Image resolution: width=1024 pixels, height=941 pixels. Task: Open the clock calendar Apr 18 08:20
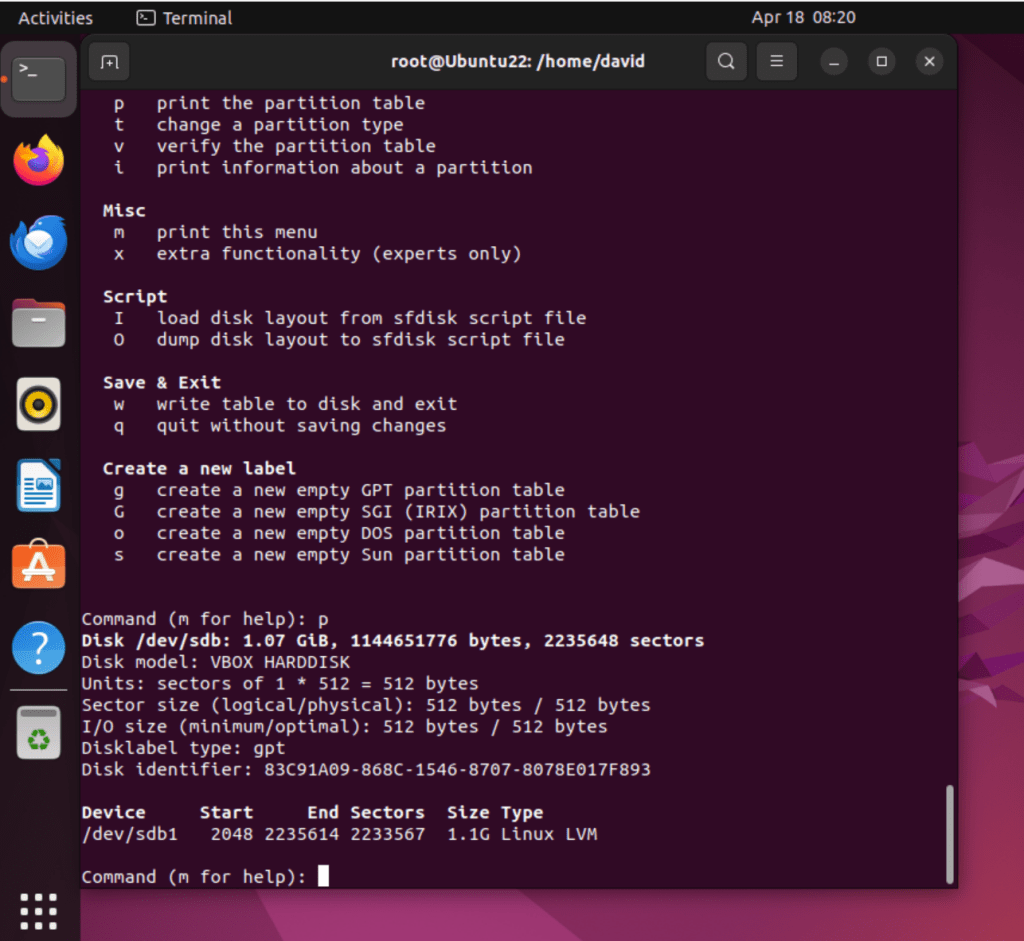tap(803, 18)
